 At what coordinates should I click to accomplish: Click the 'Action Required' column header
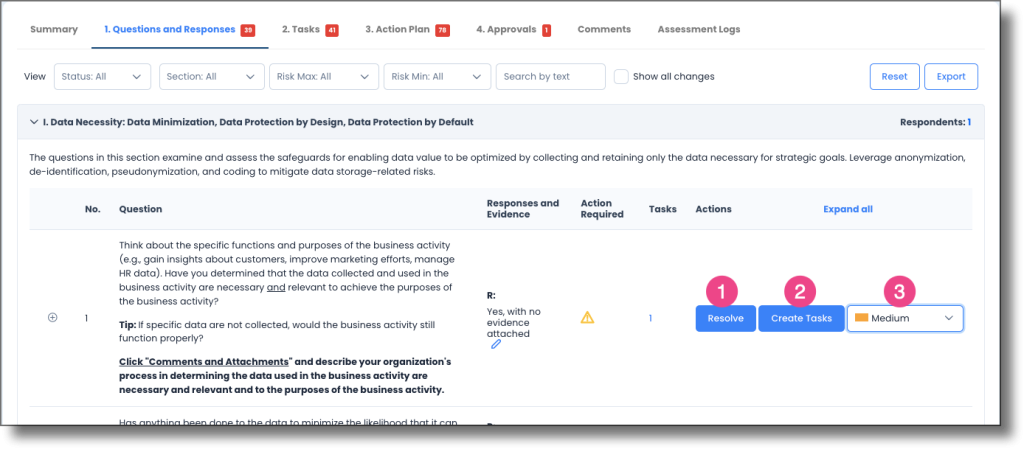pos(602,209)
